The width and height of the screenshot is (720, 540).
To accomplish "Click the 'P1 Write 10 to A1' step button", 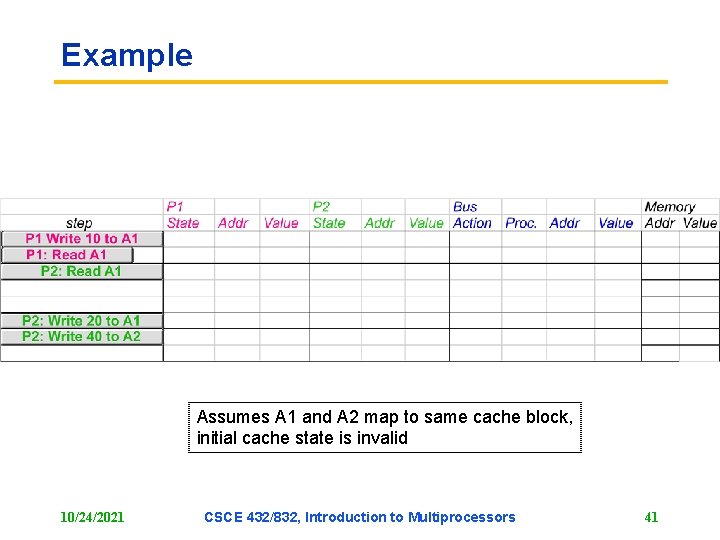I will (x=82, y=239).
